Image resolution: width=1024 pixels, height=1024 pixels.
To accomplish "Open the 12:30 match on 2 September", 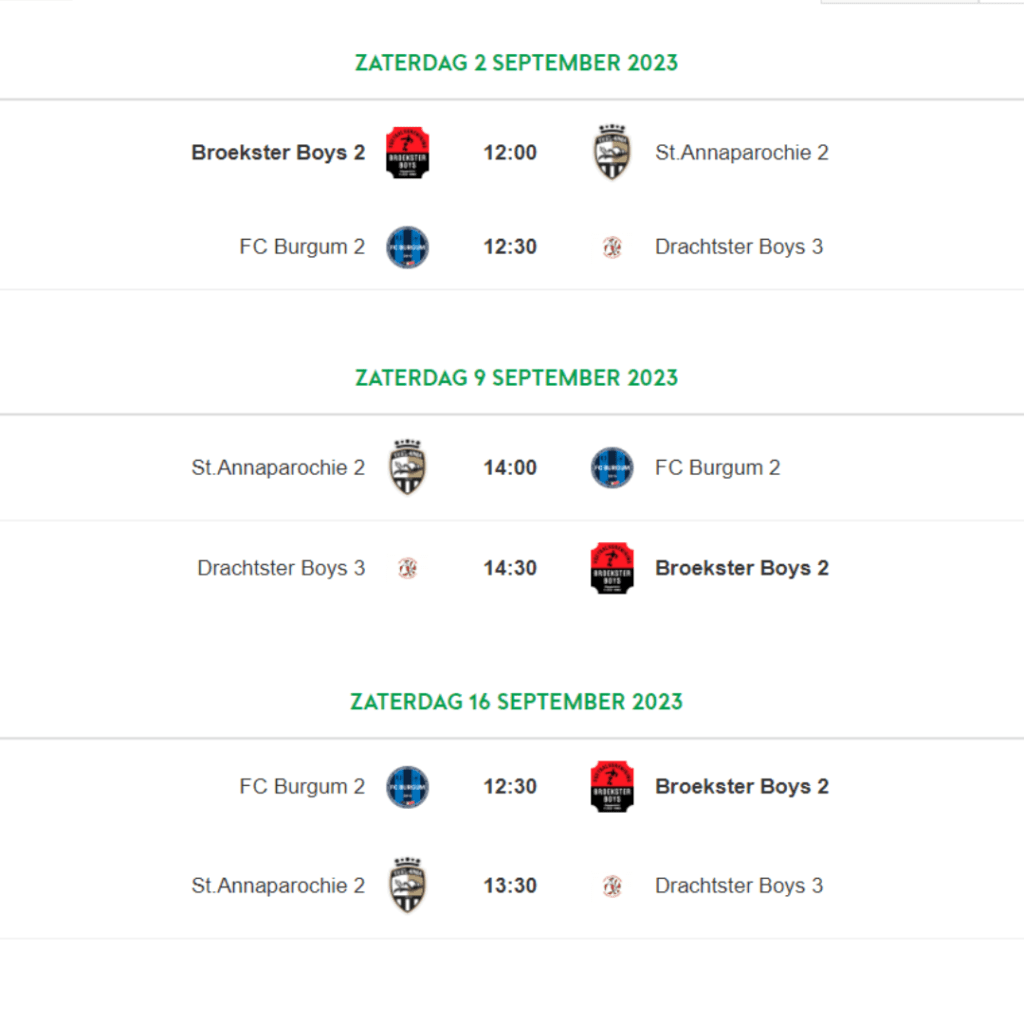I will coord(510,247).
